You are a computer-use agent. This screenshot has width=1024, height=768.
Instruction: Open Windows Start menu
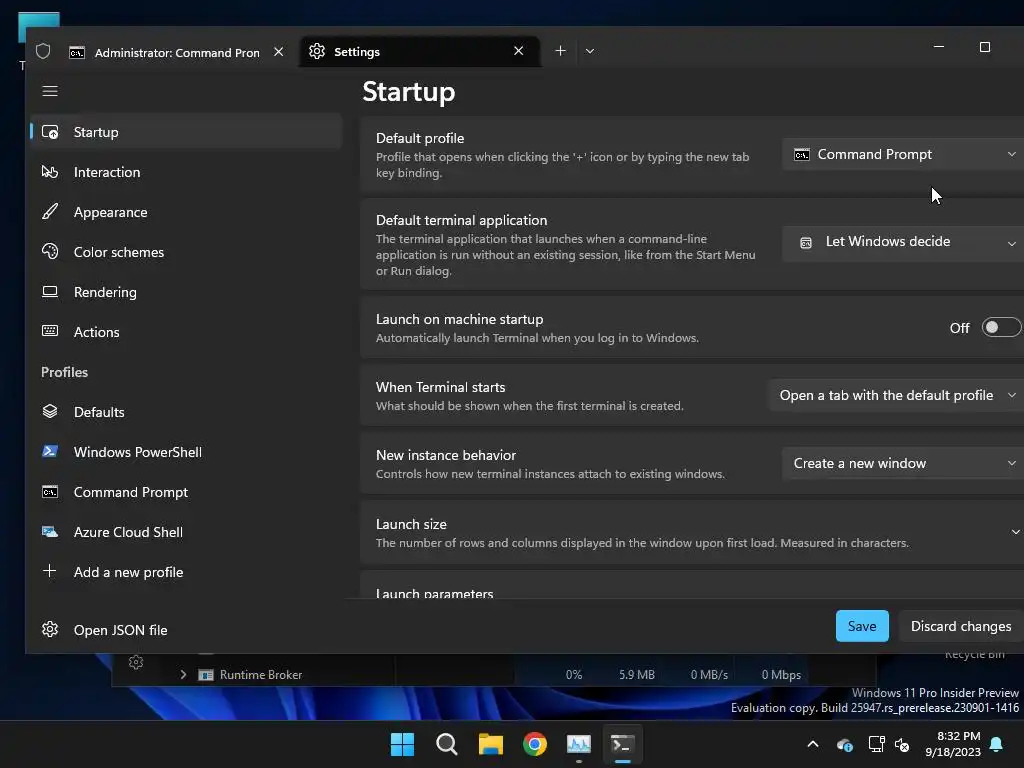[x=402, y=744]
